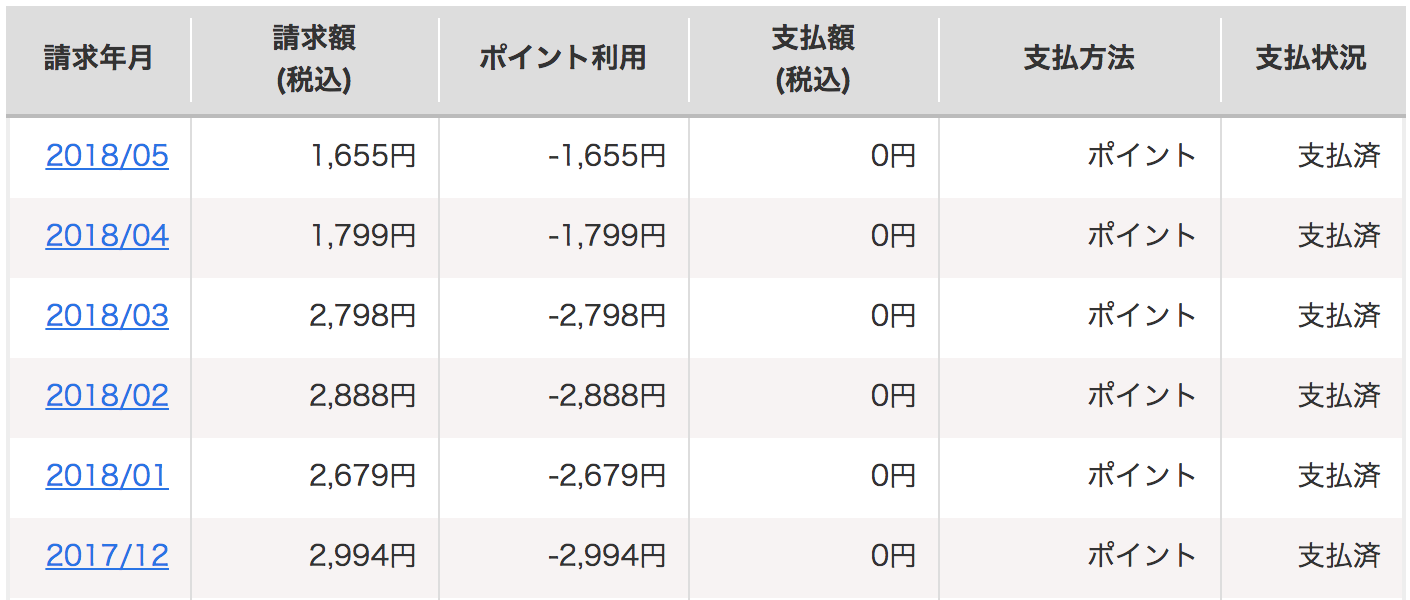Open the 2018/05 billing month link
Viewport: 1410px width, 600px height.
pos(107,156)
